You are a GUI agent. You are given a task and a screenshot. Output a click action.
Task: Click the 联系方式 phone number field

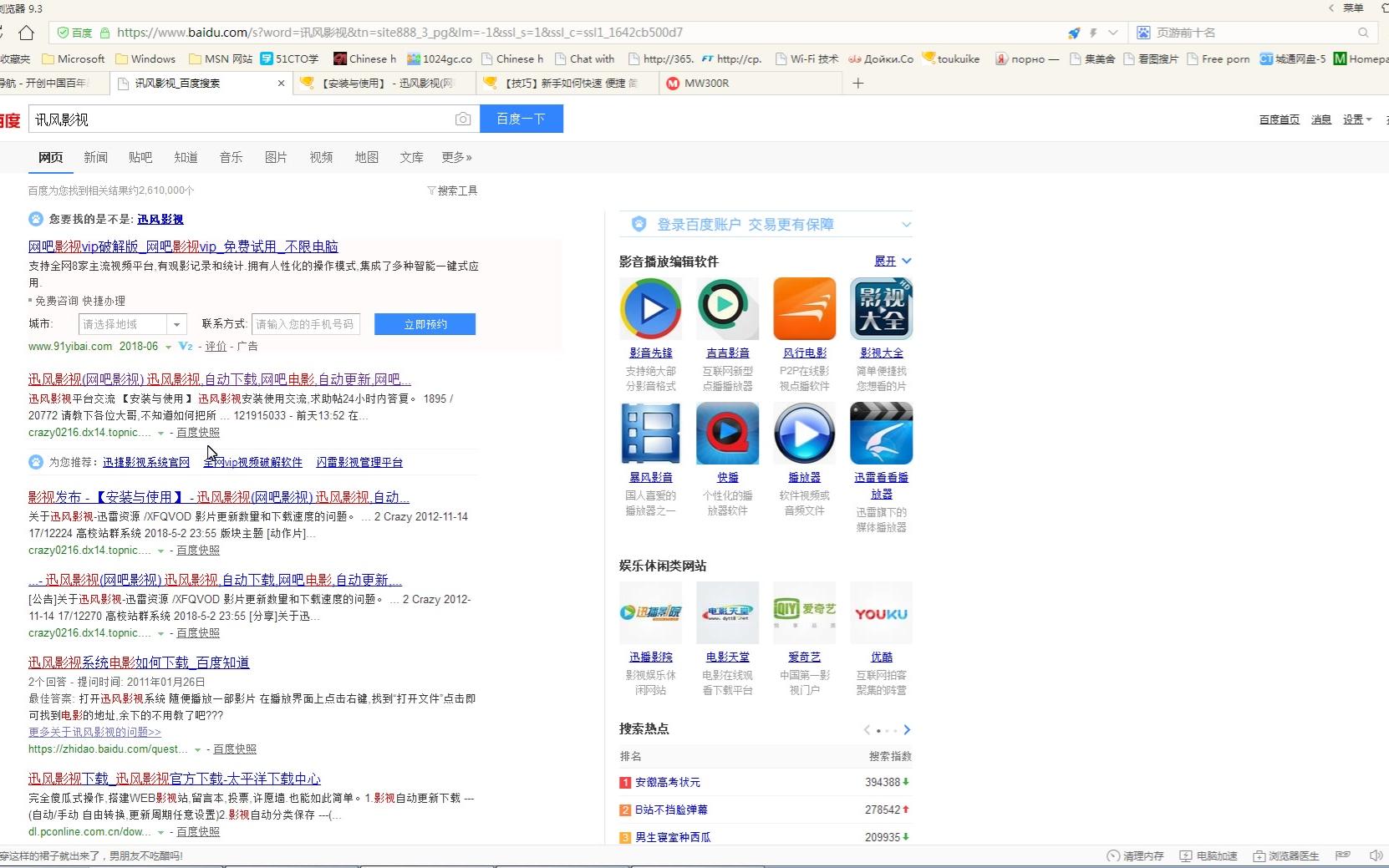pyautogui.click(x=306, y=324)
